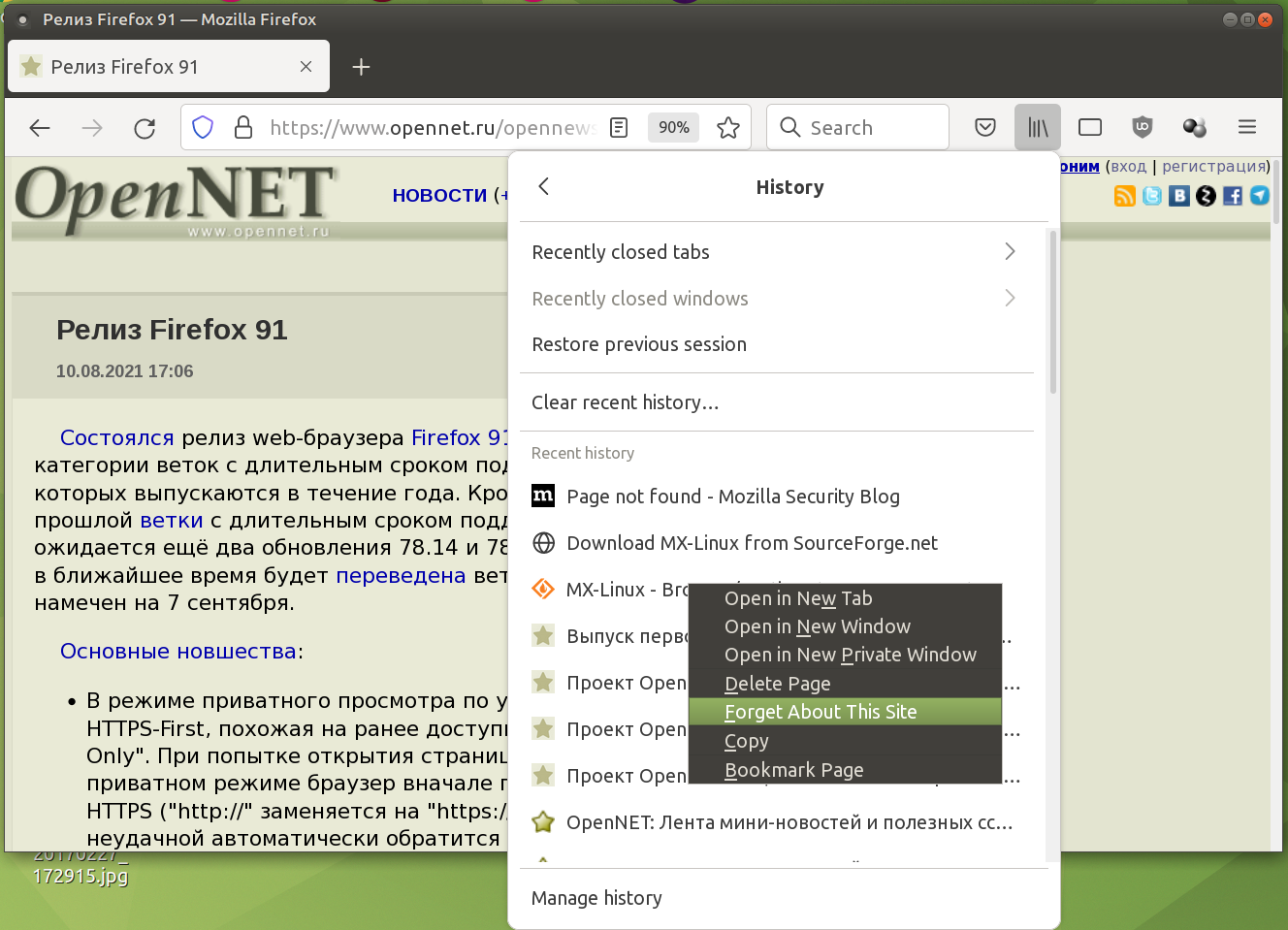
Task: Bookmark page with the star icon
Action: pos(728,127)
